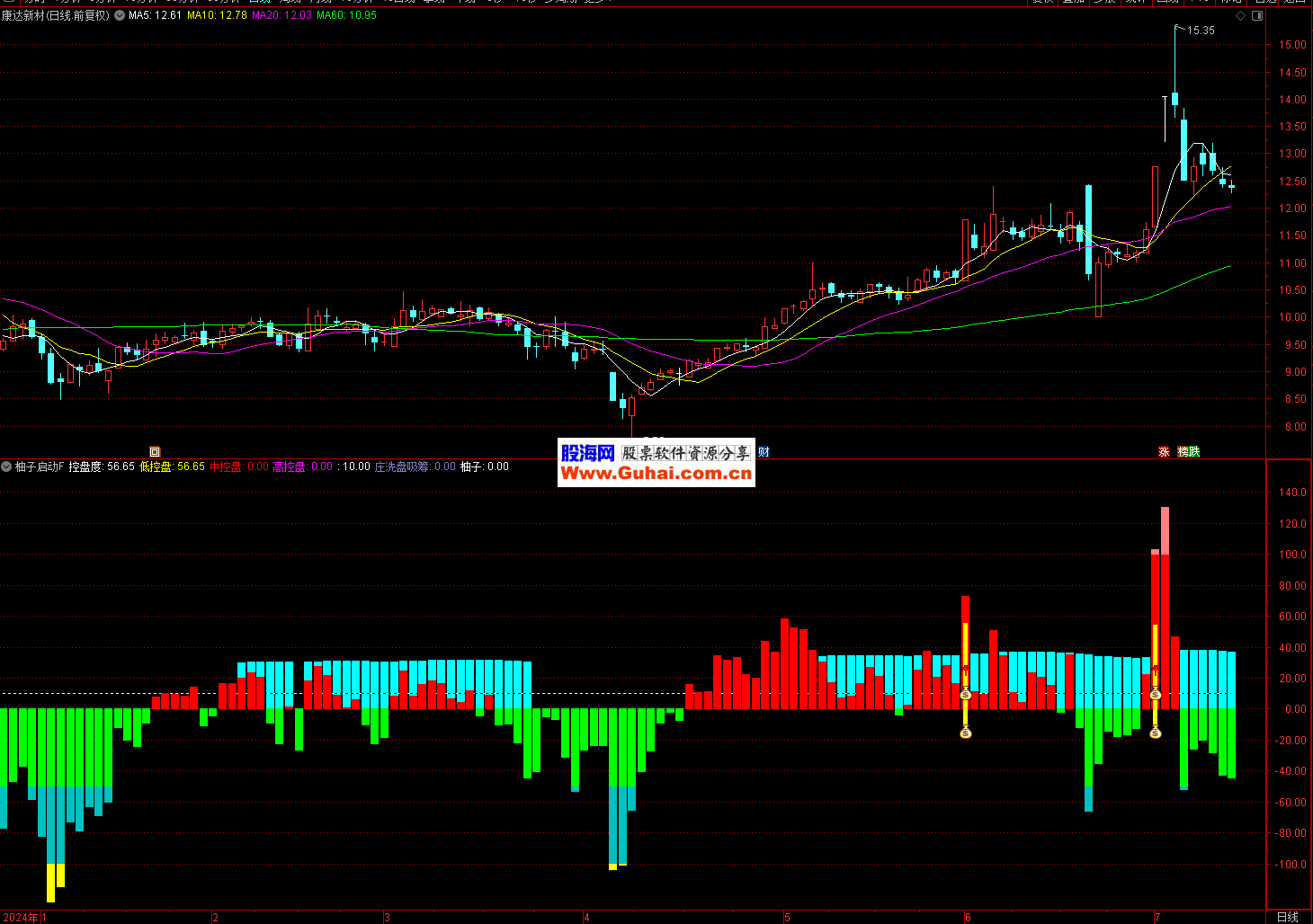Click the lower $ coin marker near month 6

(966, 733)
